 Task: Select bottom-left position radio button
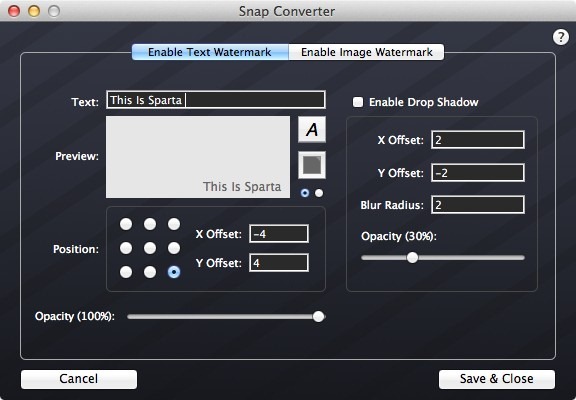click(126, 272)
